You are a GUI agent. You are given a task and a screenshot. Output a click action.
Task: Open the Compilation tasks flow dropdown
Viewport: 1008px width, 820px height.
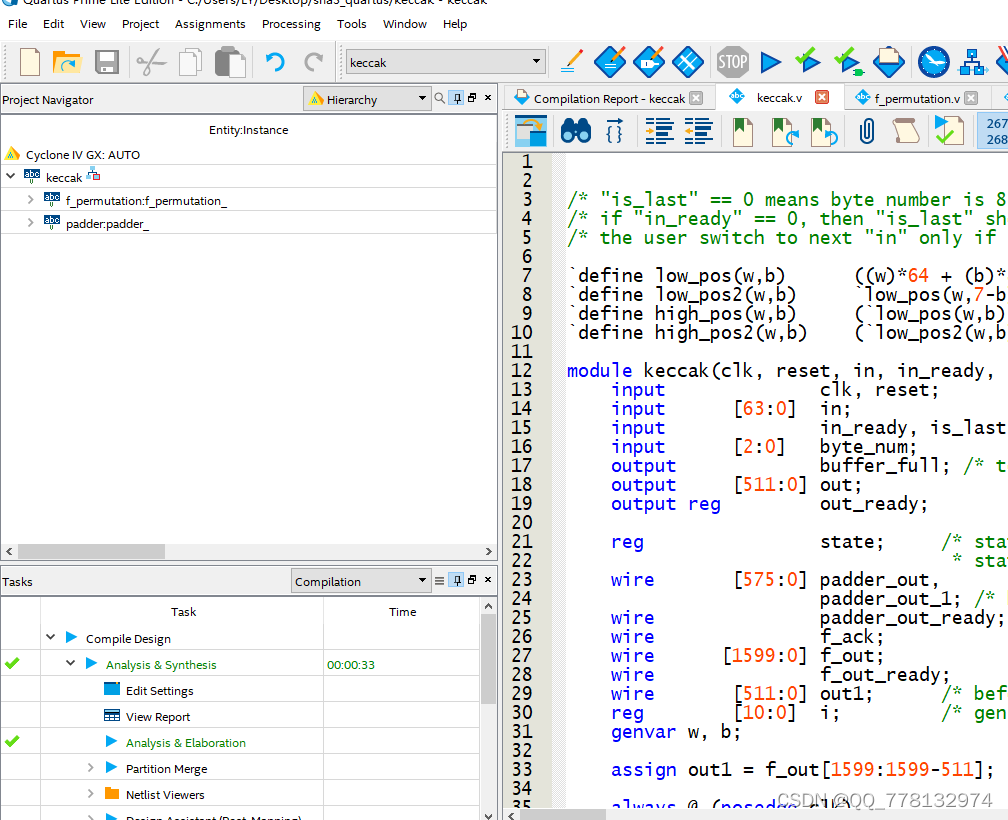[360, 581]
